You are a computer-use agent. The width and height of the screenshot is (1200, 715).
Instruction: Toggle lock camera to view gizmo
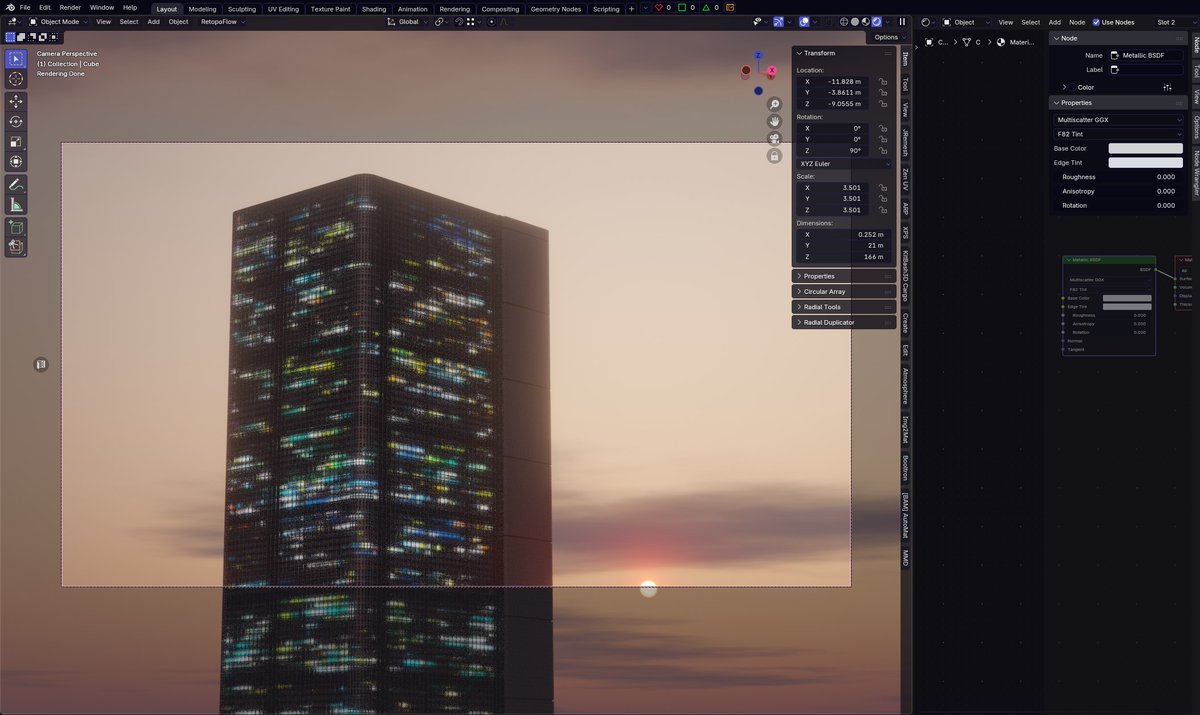(x=774, y=155)
